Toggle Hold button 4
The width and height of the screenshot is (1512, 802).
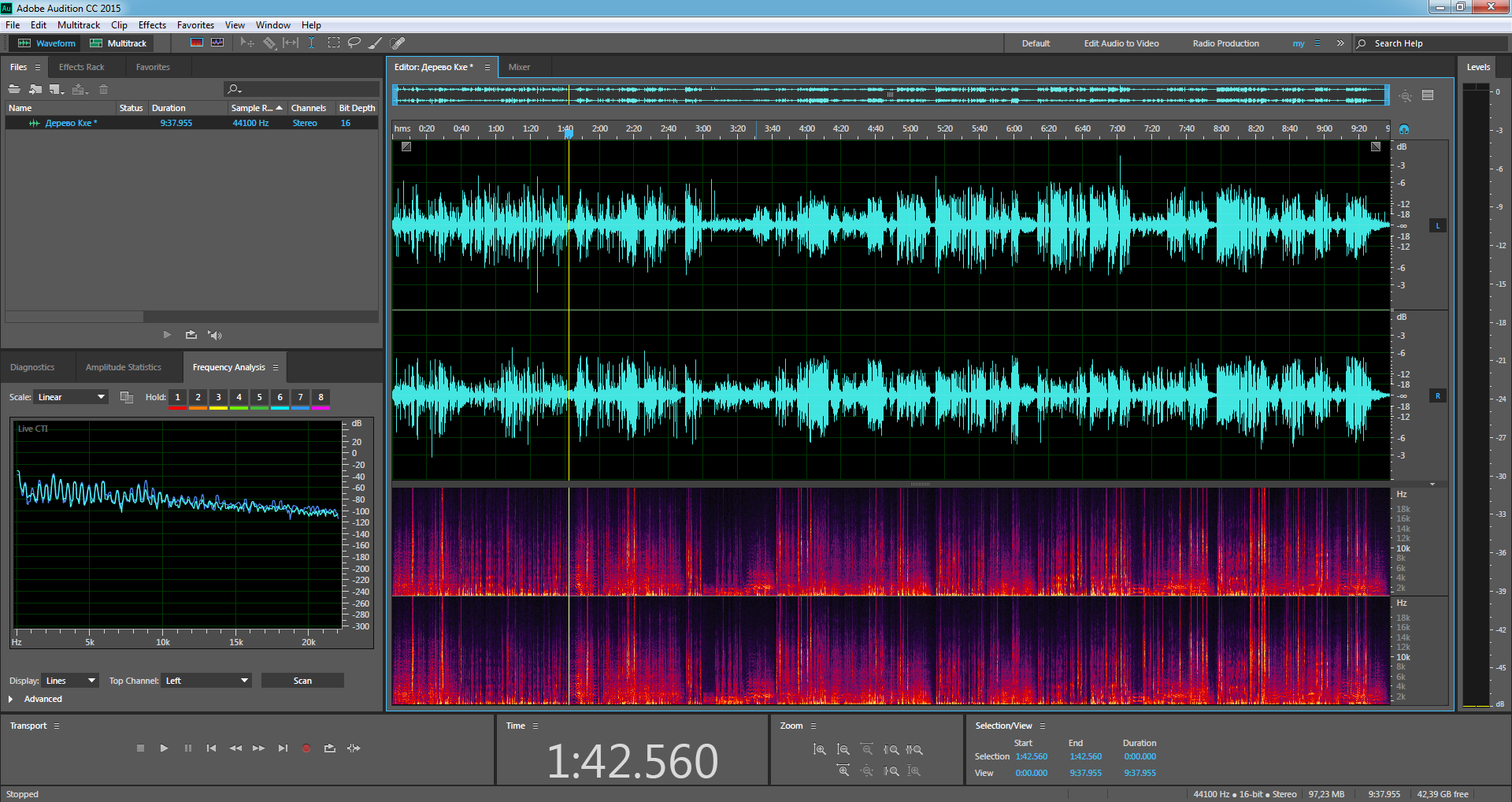pyautogui.click(x=239, y=397)
